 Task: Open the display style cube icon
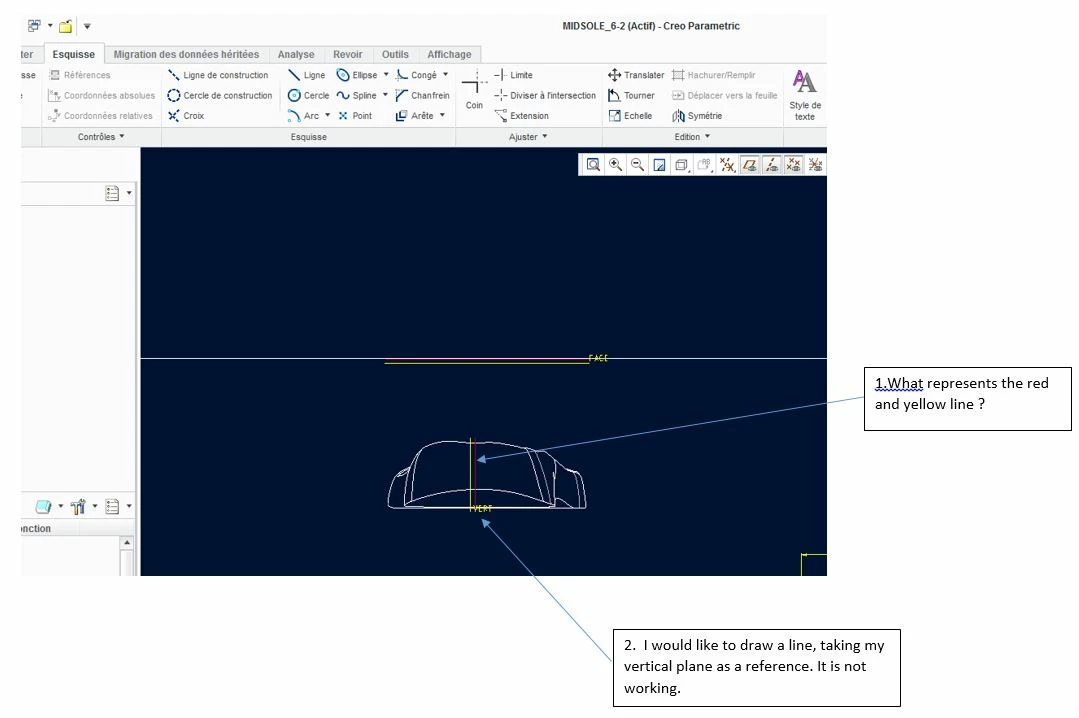coord(681,165)
